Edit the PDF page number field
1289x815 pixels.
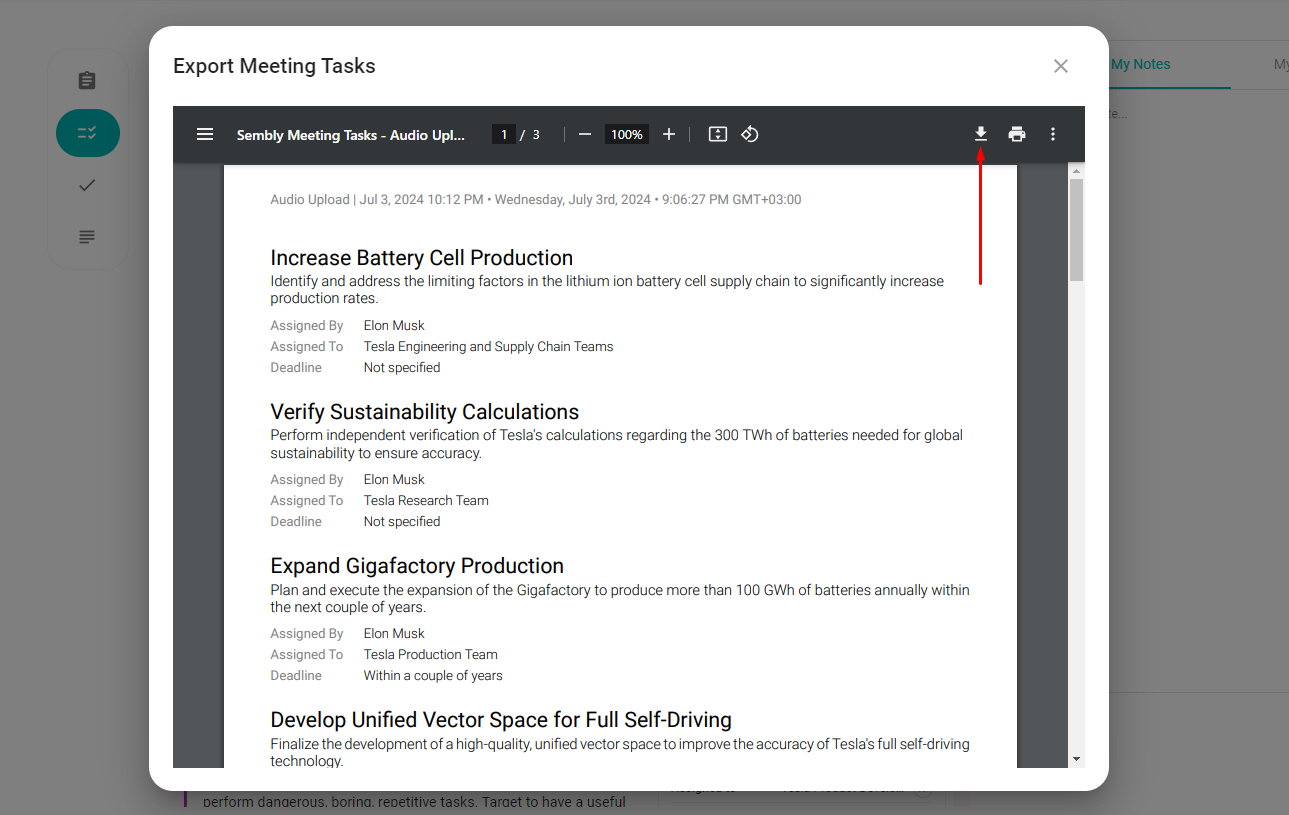pos(504,134)
